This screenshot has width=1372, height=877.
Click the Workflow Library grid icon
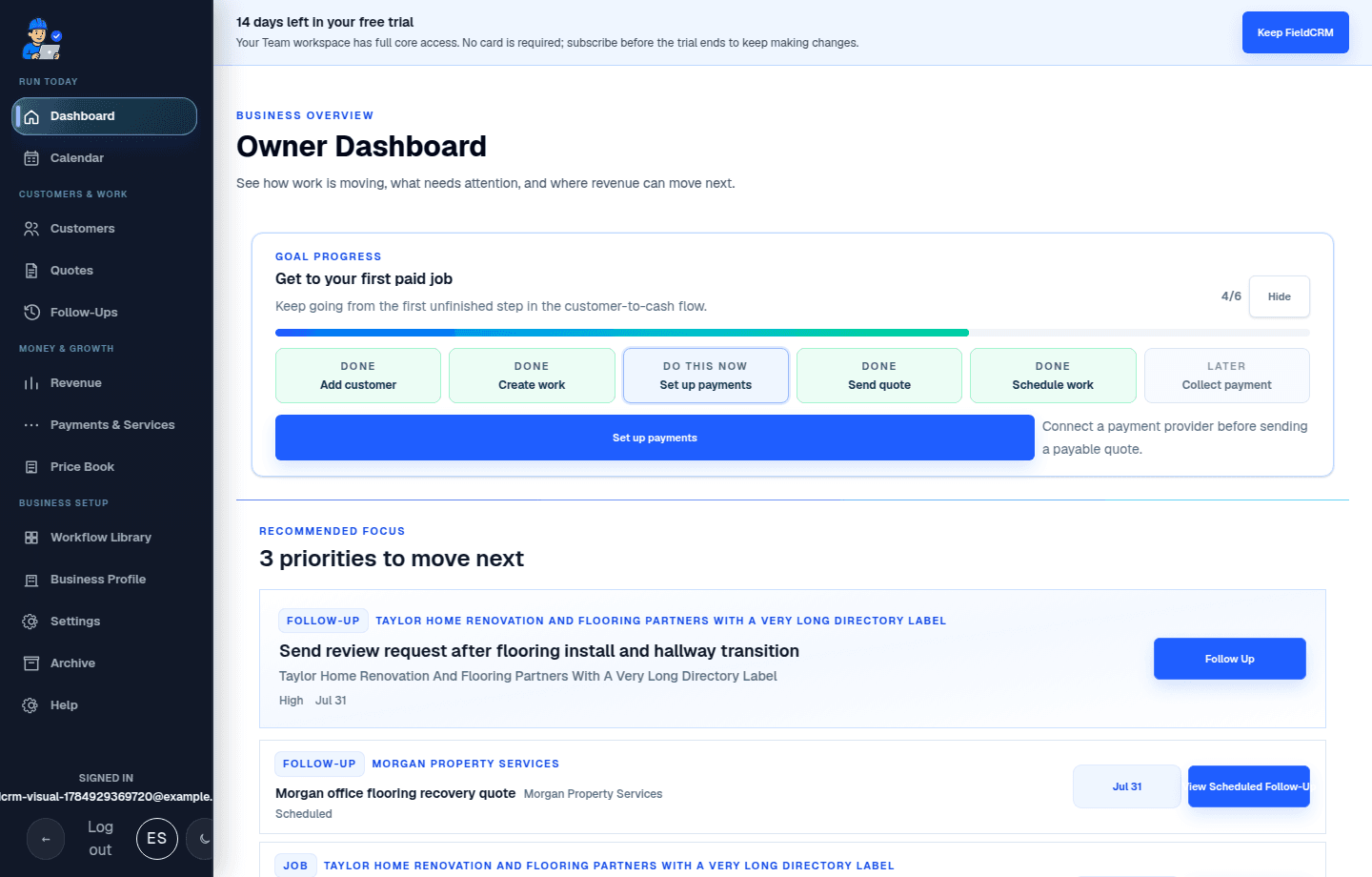click(31, 538)
